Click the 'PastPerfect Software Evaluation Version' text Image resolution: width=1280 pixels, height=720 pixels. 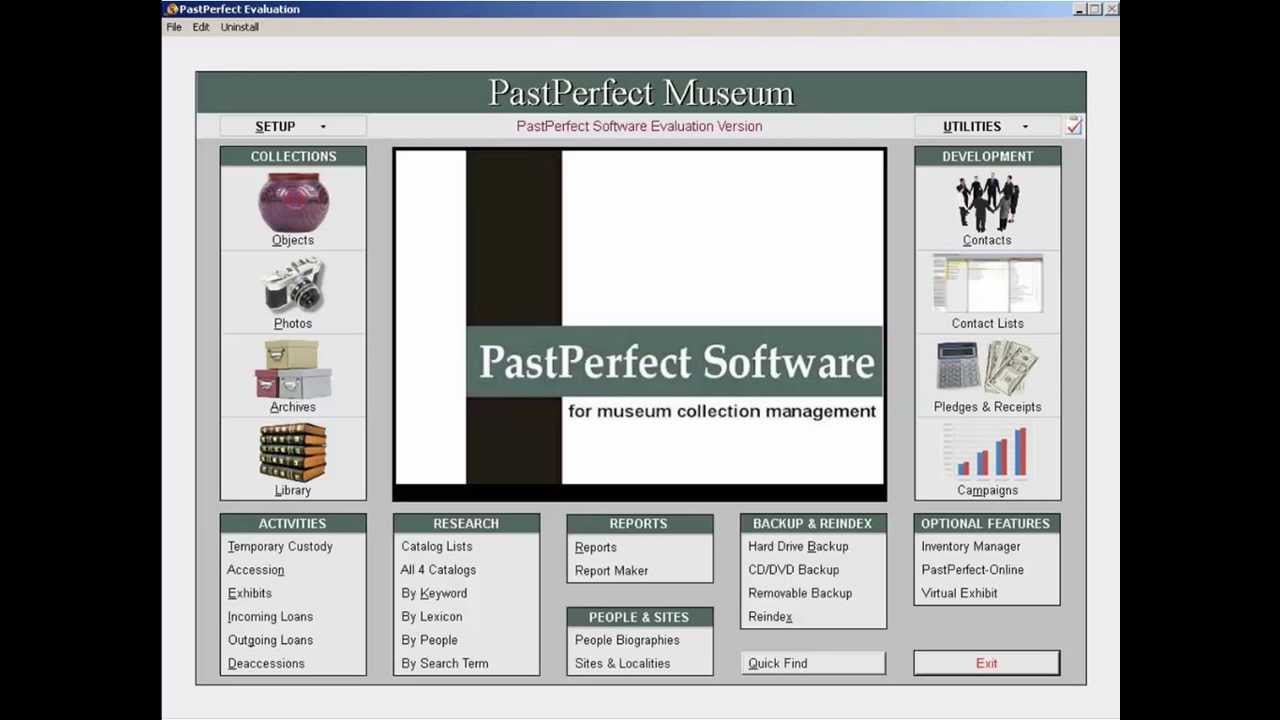point(639,126)
